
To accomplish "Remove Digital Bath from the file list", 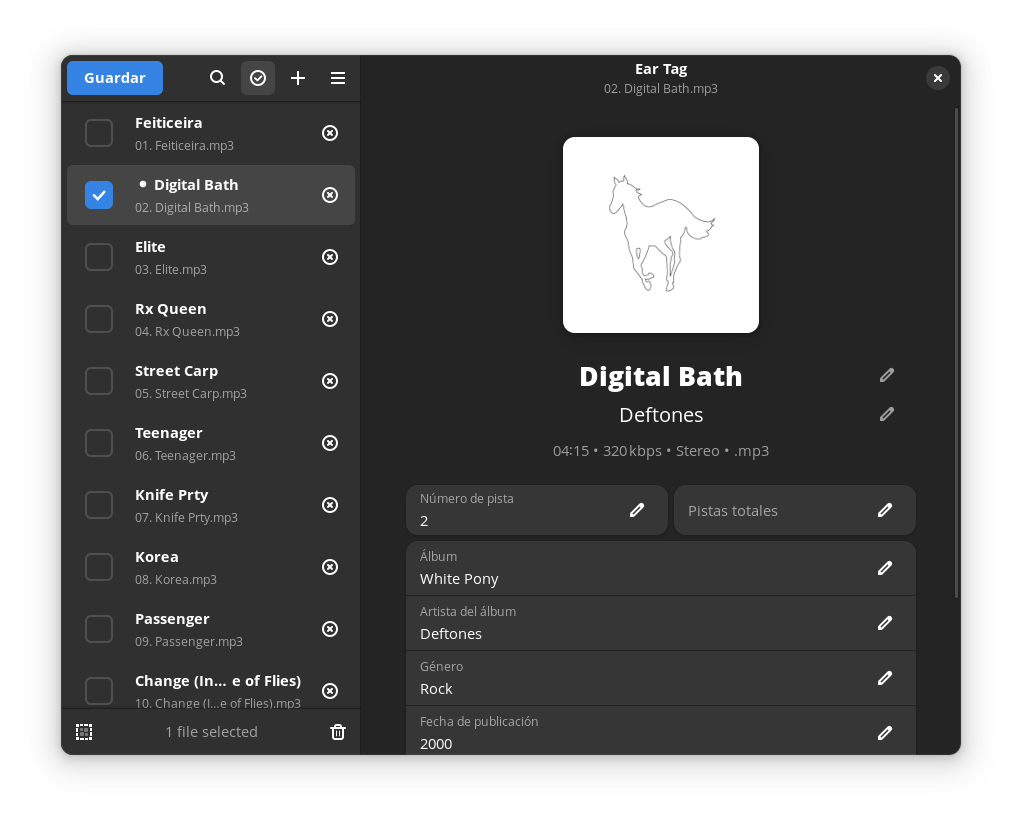I will (x=330, y=195).
